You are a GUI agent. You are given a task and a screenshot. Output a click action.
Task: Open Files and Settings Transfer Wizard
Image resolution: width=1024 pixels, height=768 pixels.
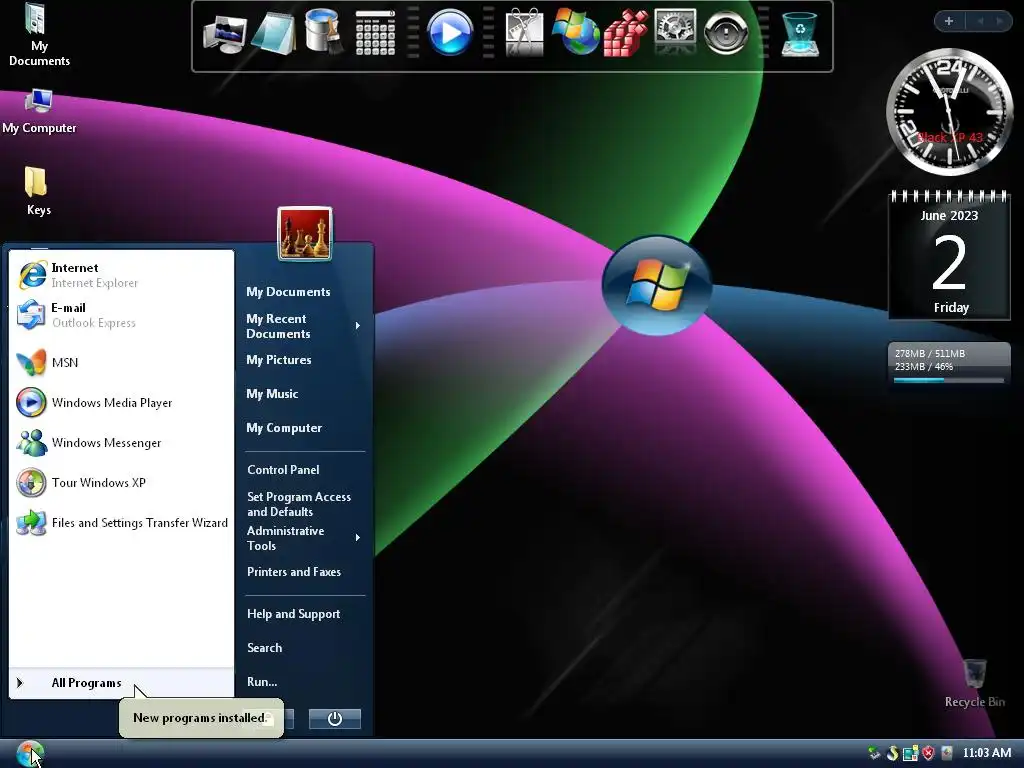[x=121, y=522]
